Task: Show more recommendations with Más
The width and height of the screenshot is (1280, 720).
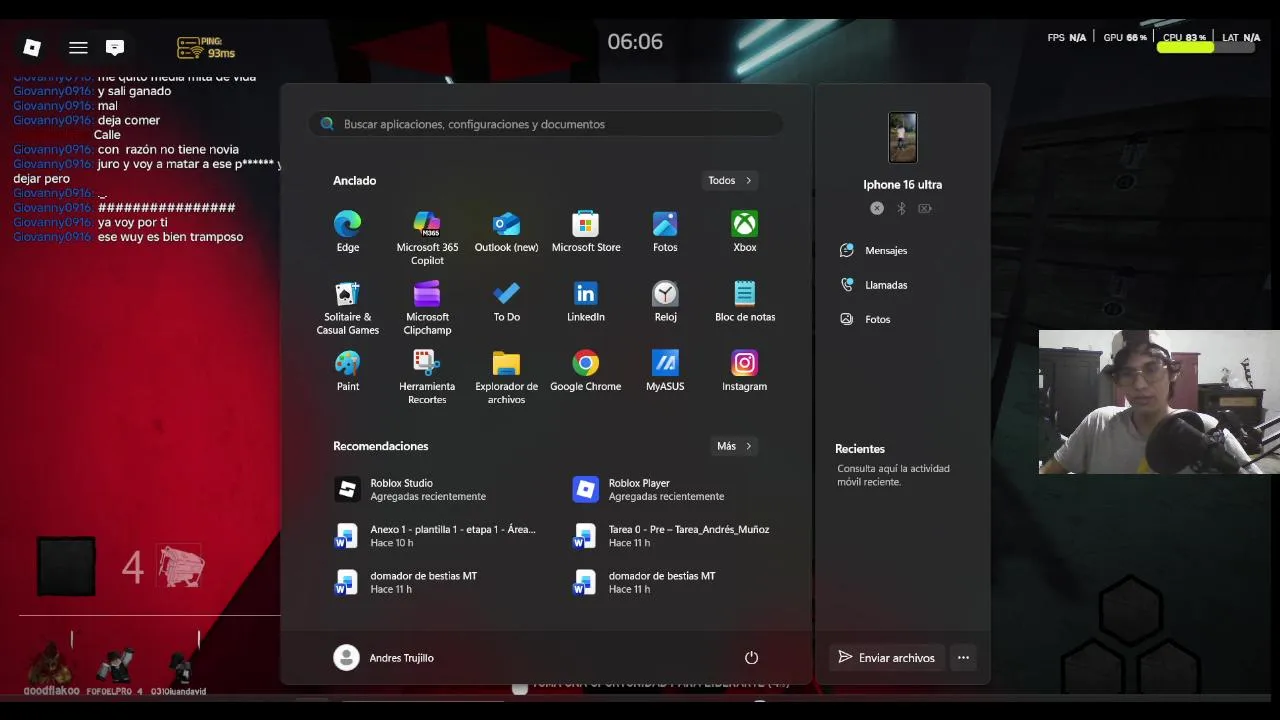Action: [735, 446]
